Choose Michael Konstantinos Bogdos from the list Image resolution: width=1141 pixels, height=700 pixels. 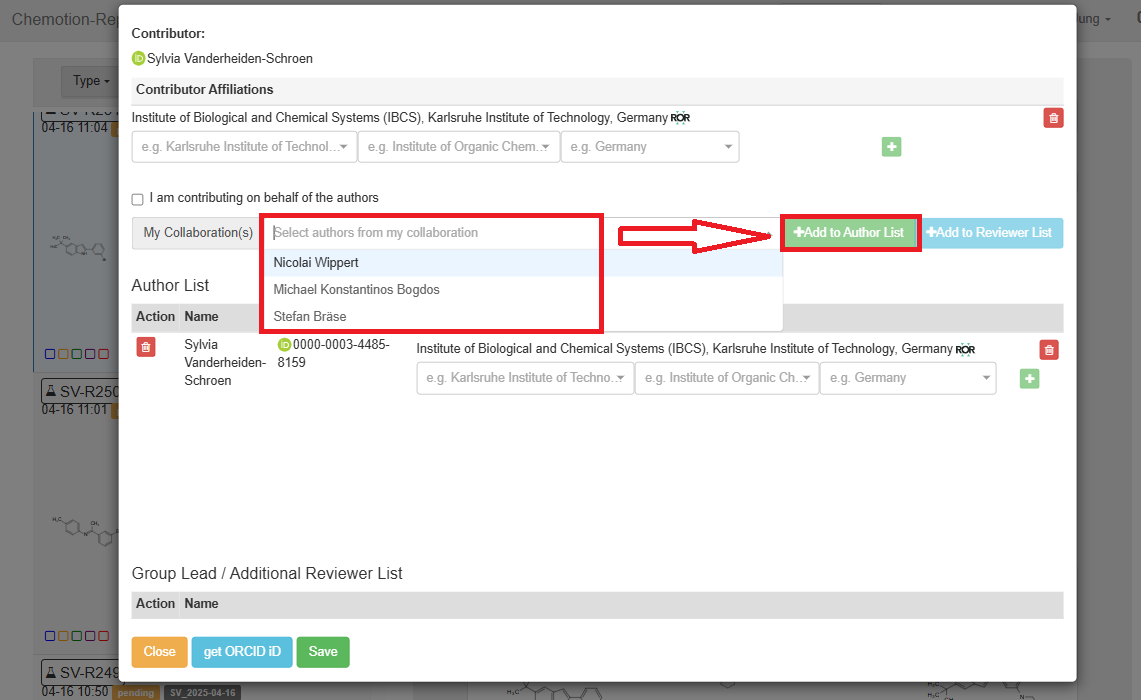356,290
